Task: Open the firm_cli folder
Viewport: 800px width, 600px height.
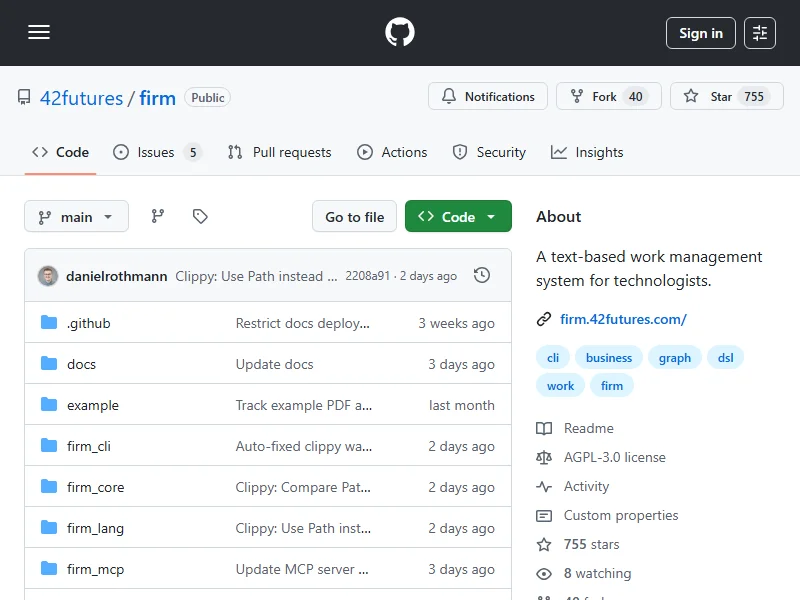Action: pos(88,446)
